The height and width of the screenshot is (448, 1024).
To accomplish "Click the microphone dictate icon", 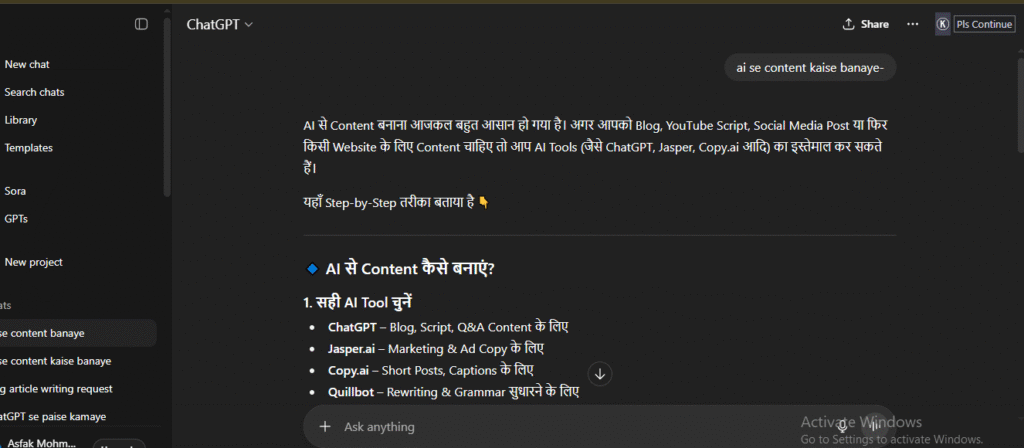I will tap(842, 426).
